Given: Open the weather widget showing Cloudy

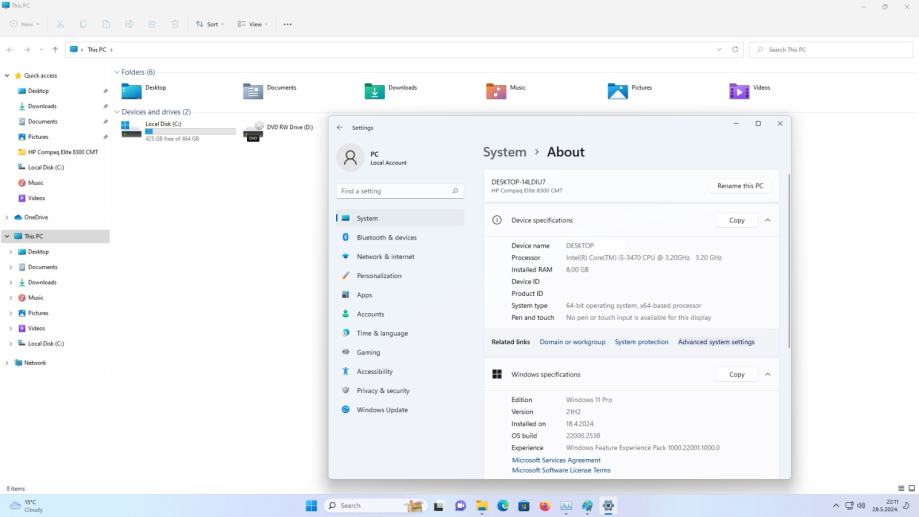Looking at the screenshot, I should [27, 506].
